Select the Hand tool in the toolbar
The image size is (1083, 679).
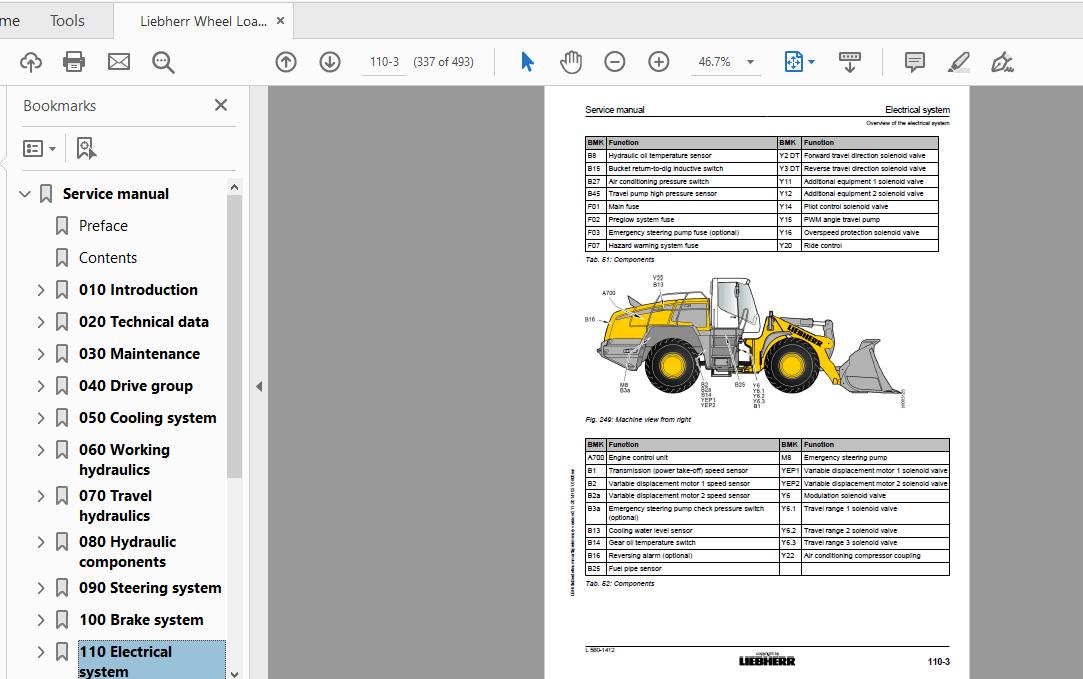571,61
